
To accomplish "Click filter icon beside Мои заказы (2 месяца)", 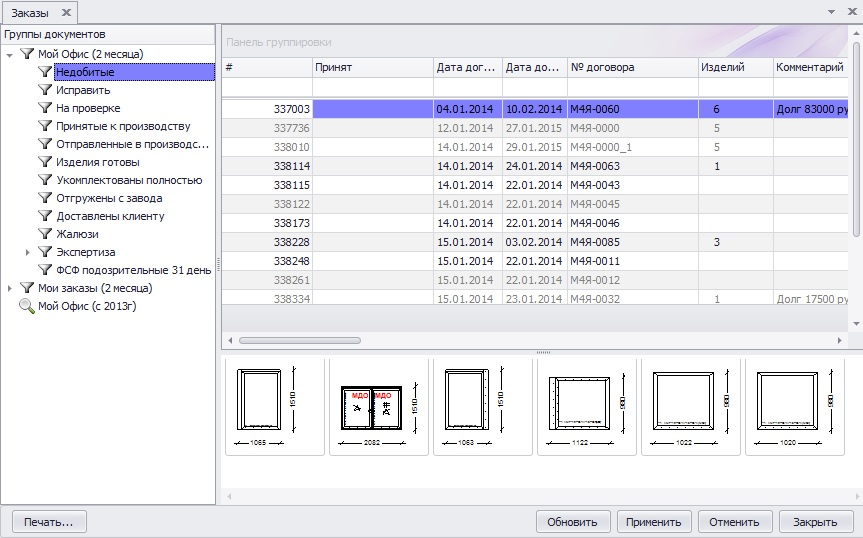I will (27, 288).
